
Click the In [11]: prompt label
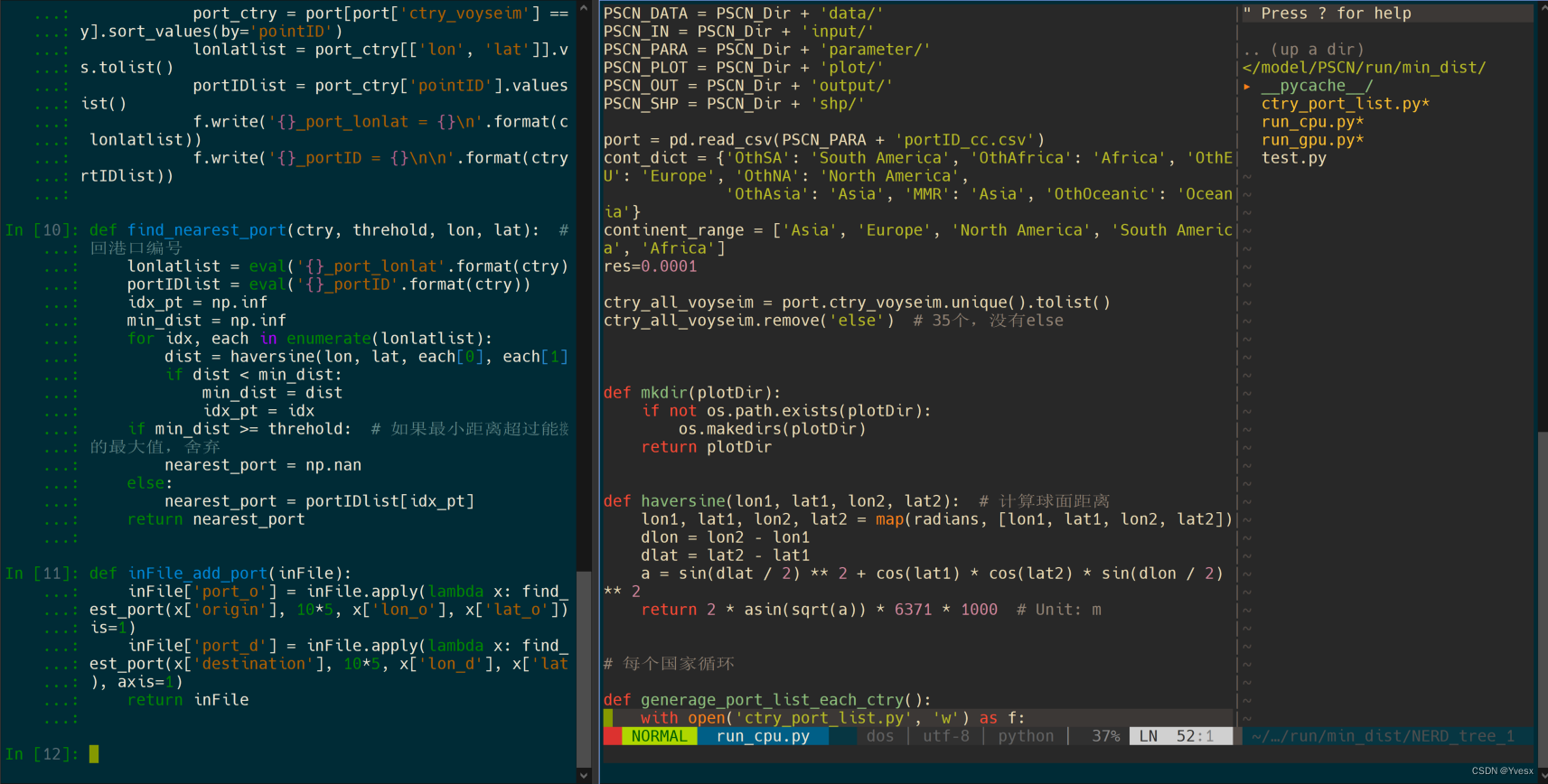click(42, 574)
